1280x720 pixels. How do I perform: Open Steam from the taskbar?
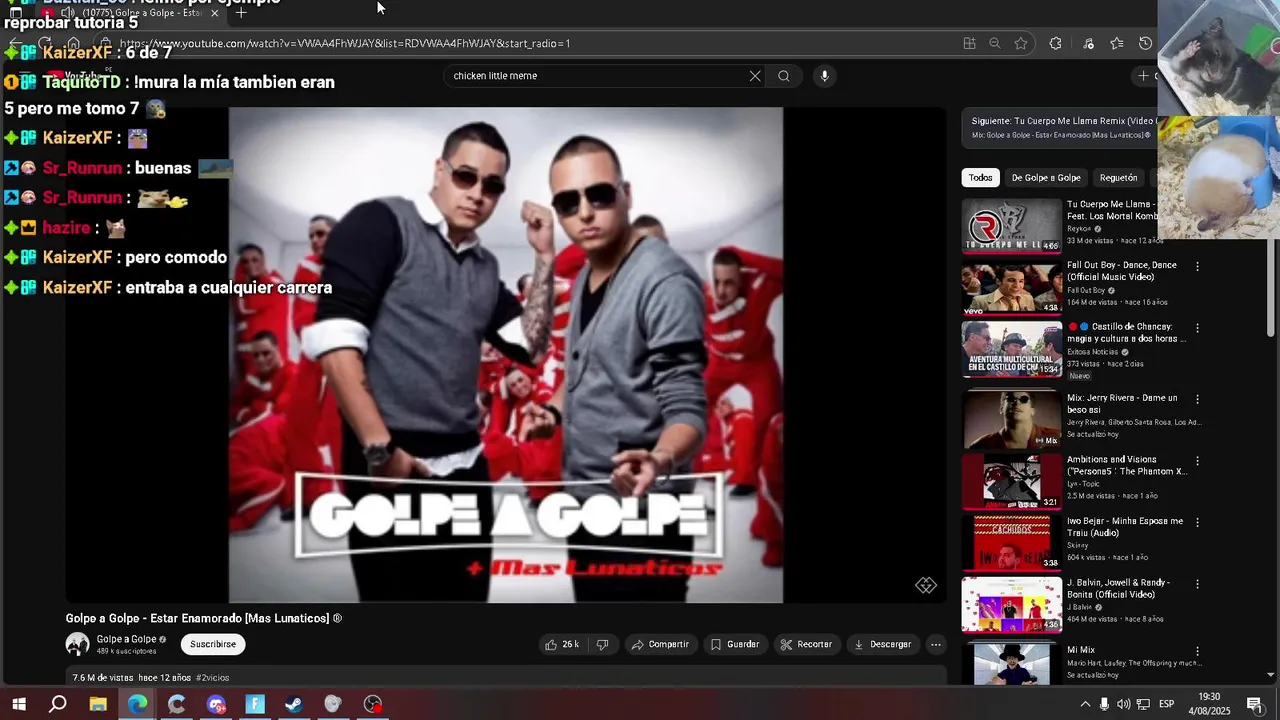pyautogui.click(x=294, y=704)
